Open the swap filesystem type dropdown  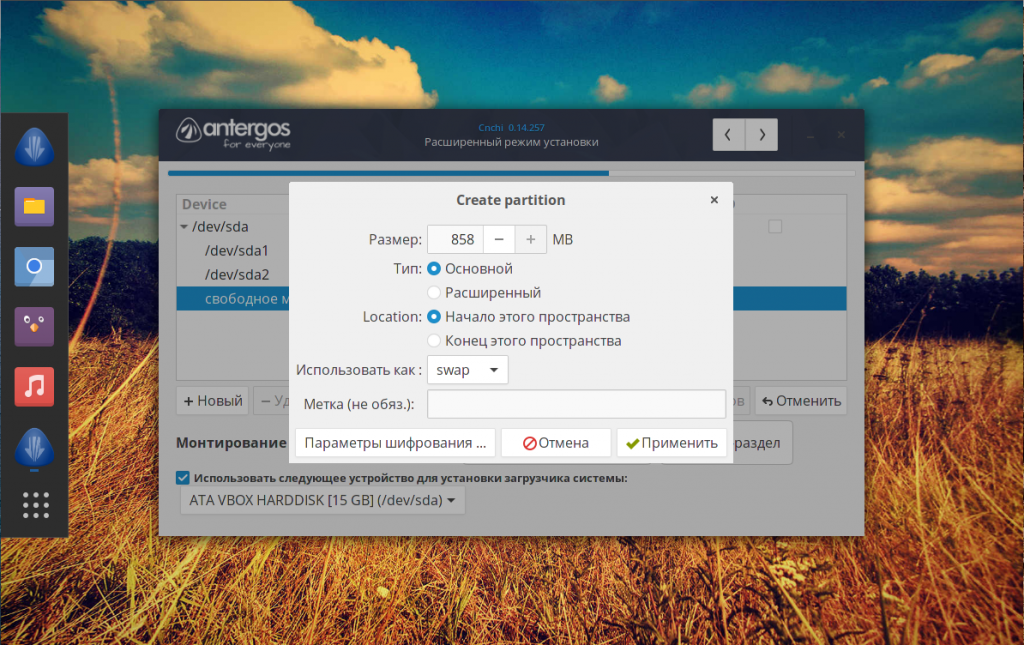468,370
